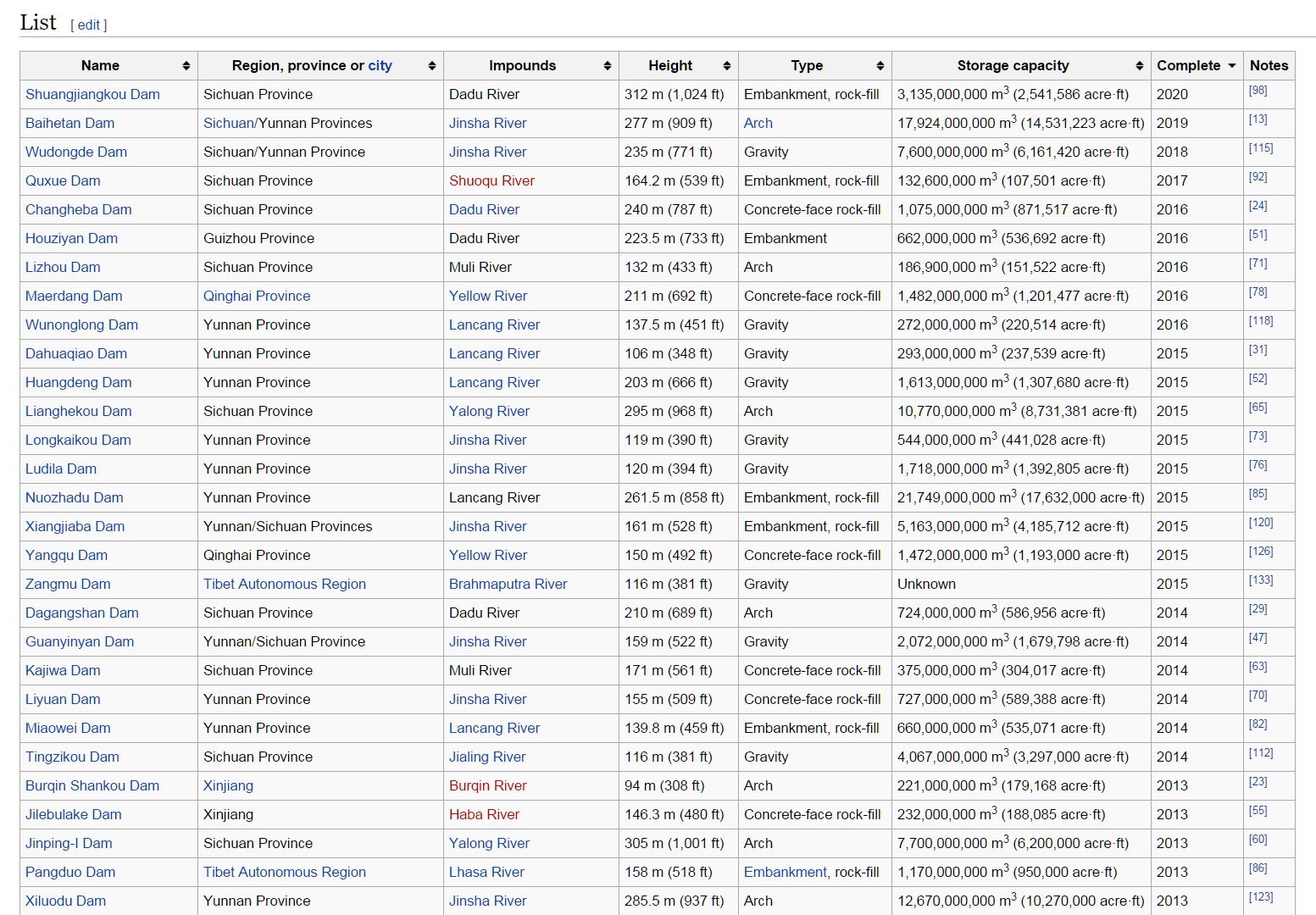Sort by Height column arrows
1316x915 pixels.
point(727,66)
